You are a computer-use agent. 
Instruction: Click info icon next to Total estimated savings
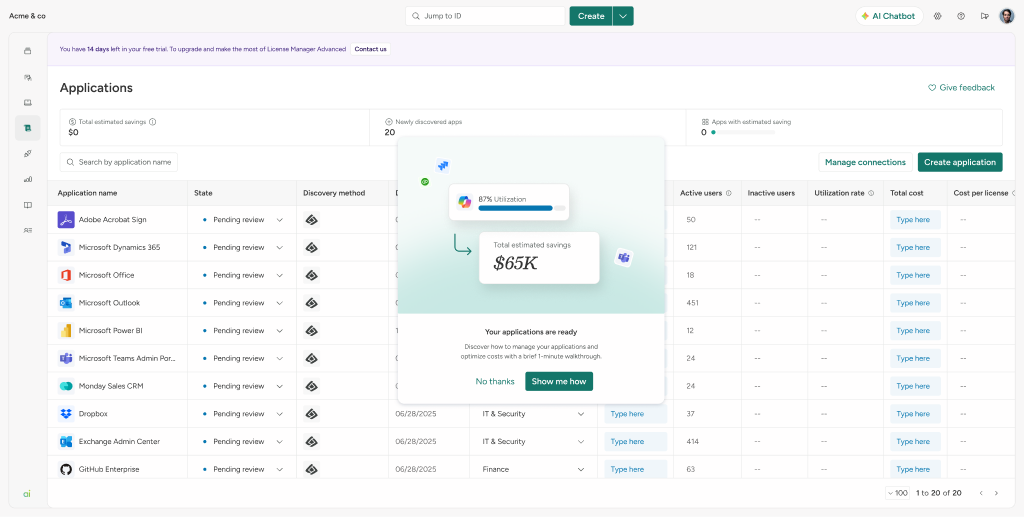tap(153, 121)
